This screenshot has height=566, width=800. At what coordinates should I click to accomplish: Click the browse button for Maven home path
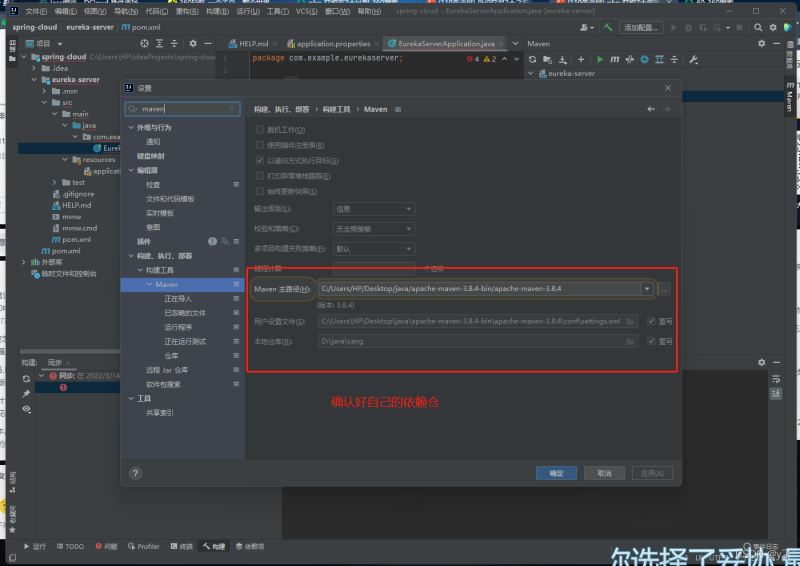tap(665, 289)
